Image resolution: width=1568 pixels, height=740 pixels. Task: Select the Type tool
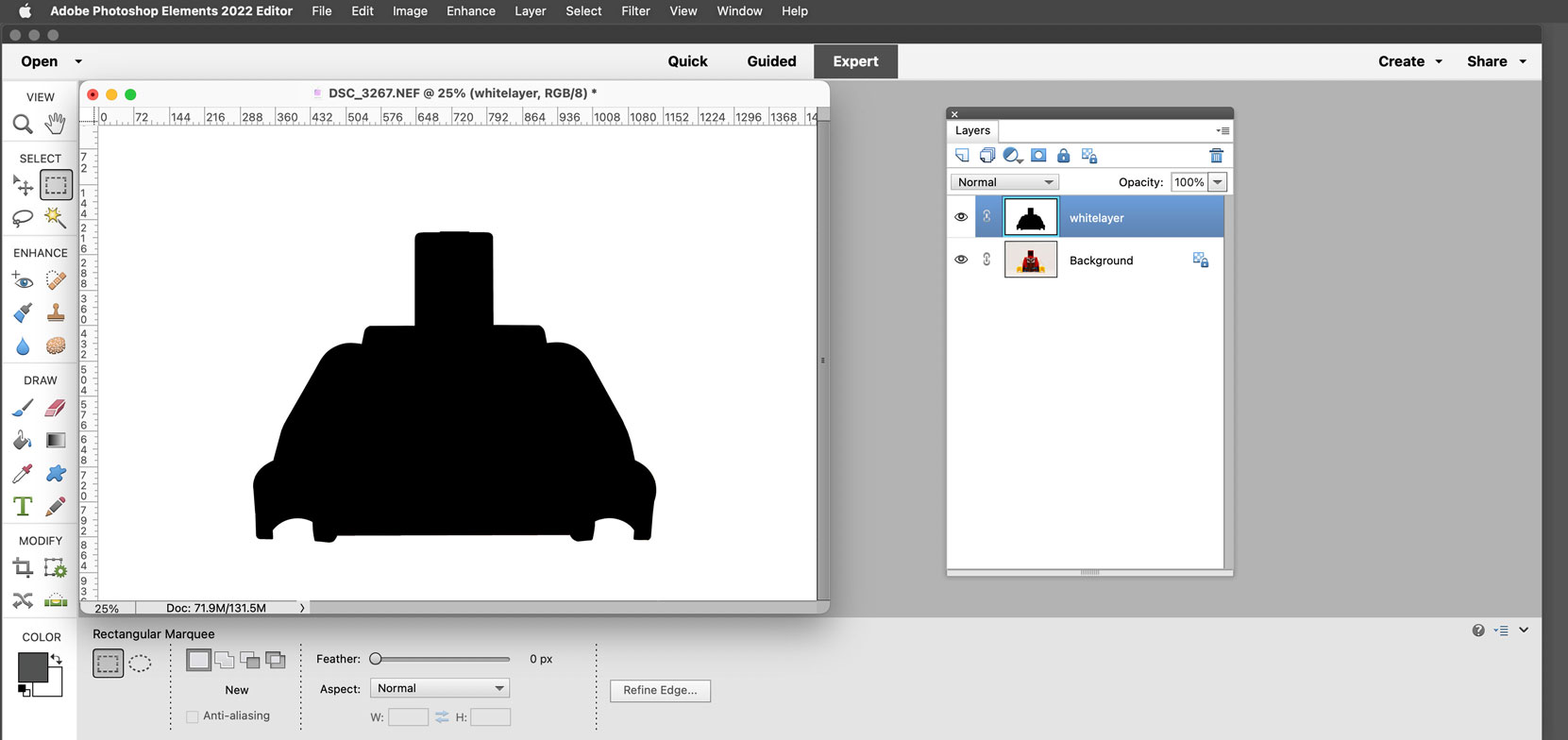[23, 507]
